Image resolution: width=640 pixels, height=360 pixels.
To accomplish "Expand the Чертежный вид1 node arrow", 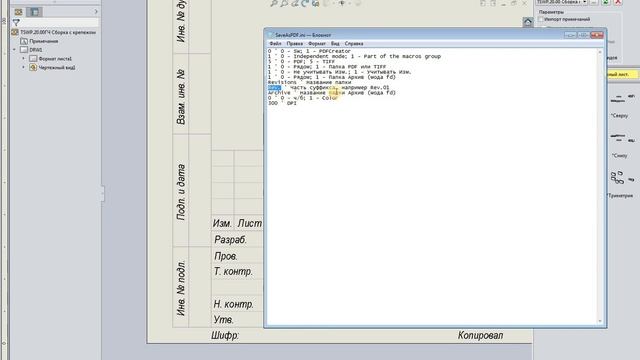I will click(23, 67).
